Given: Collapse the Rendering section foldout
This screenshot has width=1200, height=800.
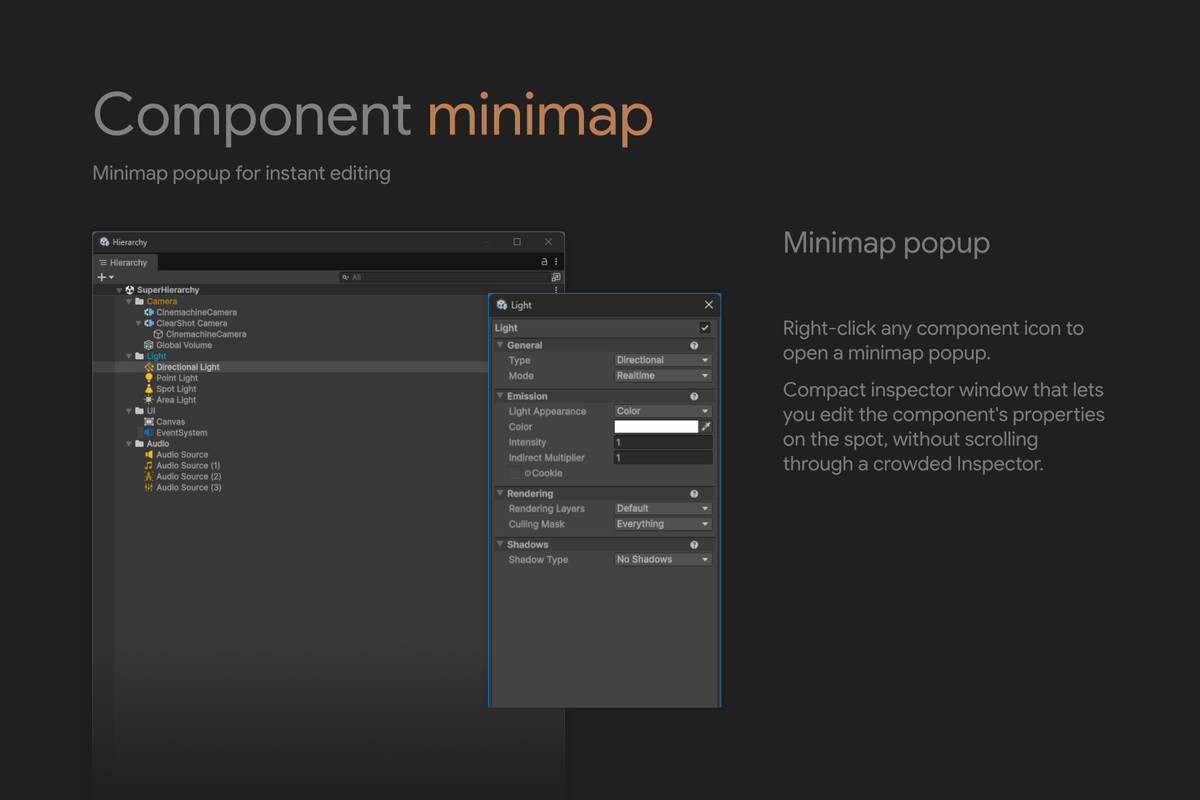Looking at the screenshot, I should [499, 494].
